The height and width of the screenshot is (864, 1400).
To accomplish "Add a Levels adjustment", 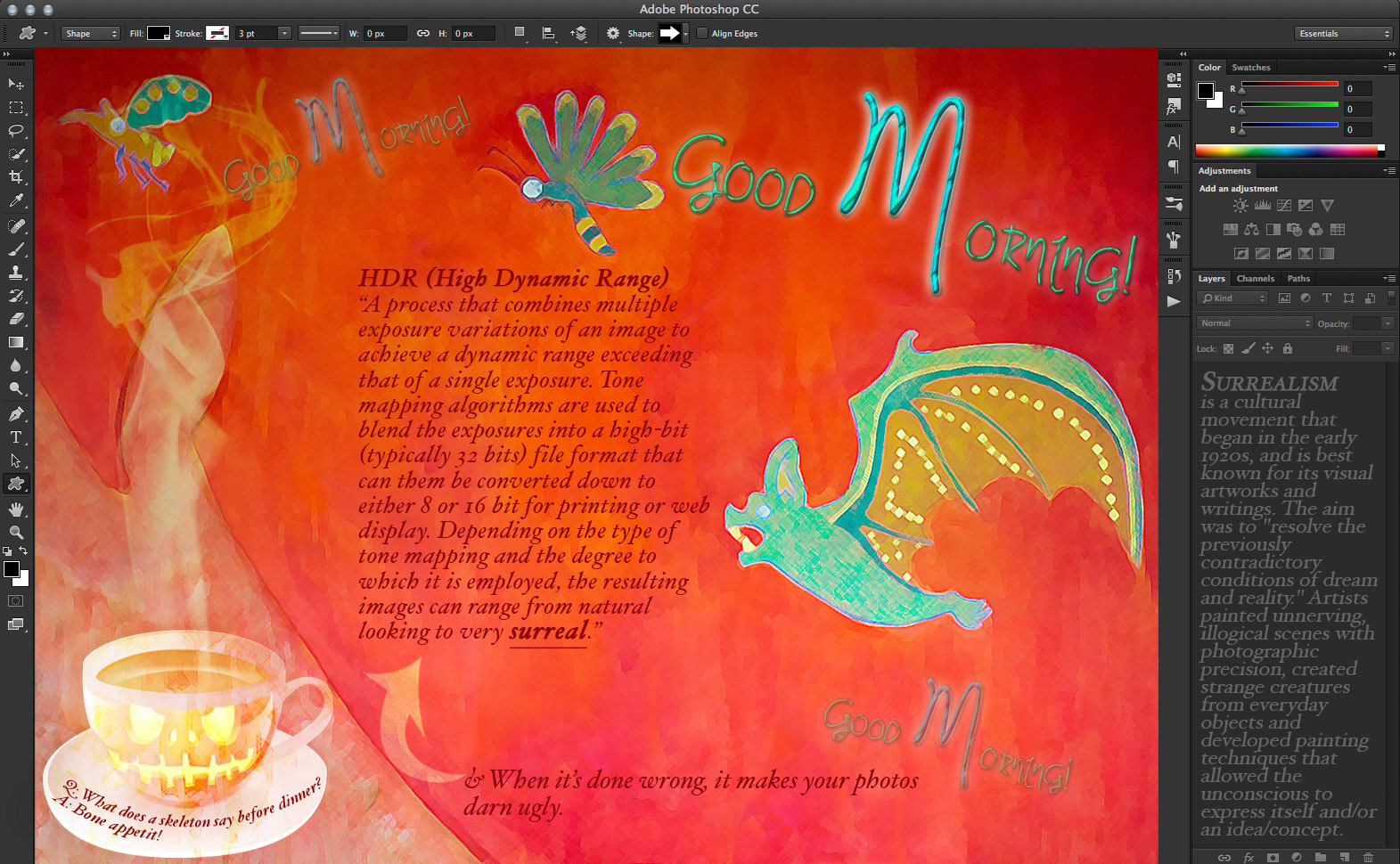I will point(1263,206).
